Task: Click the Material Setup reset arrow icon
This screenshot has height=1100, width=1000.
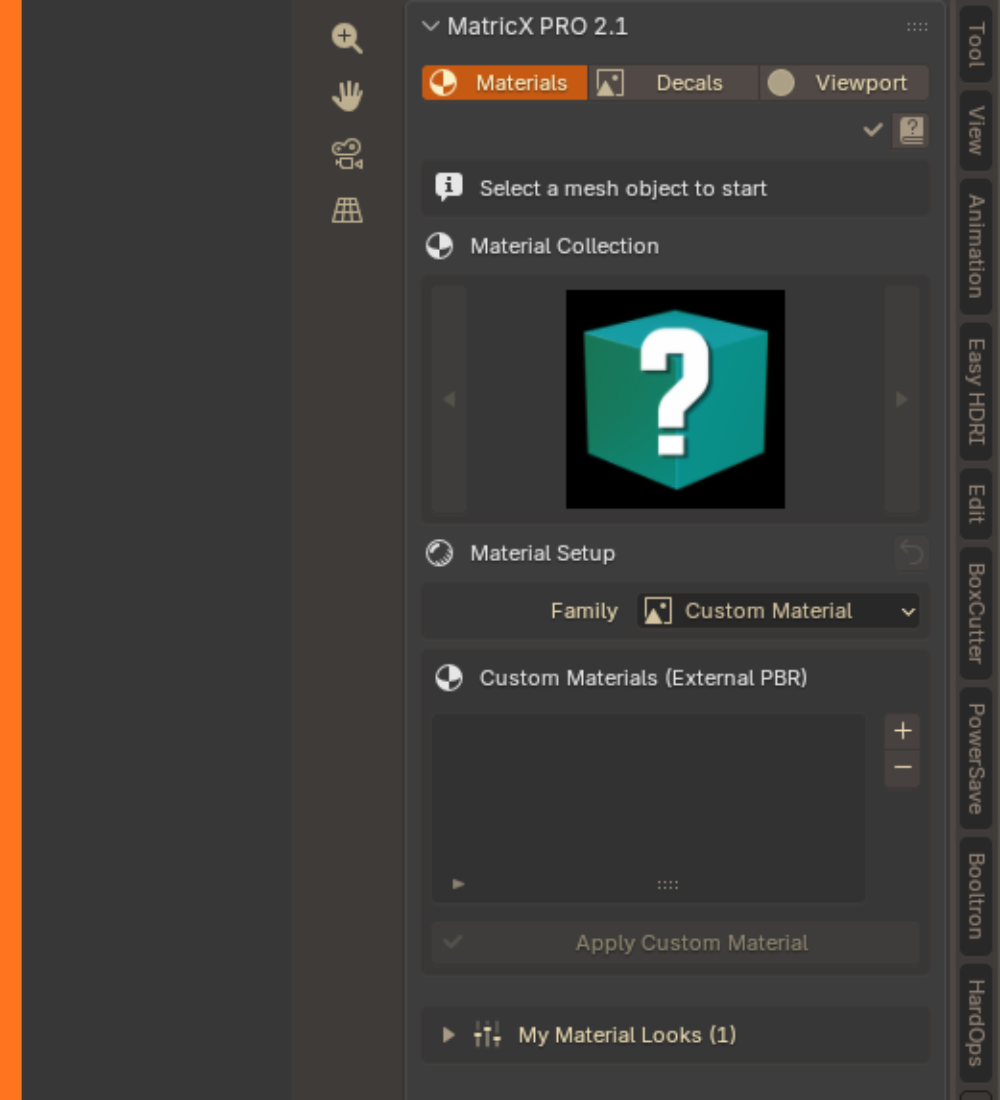Action: click(911, 553)
